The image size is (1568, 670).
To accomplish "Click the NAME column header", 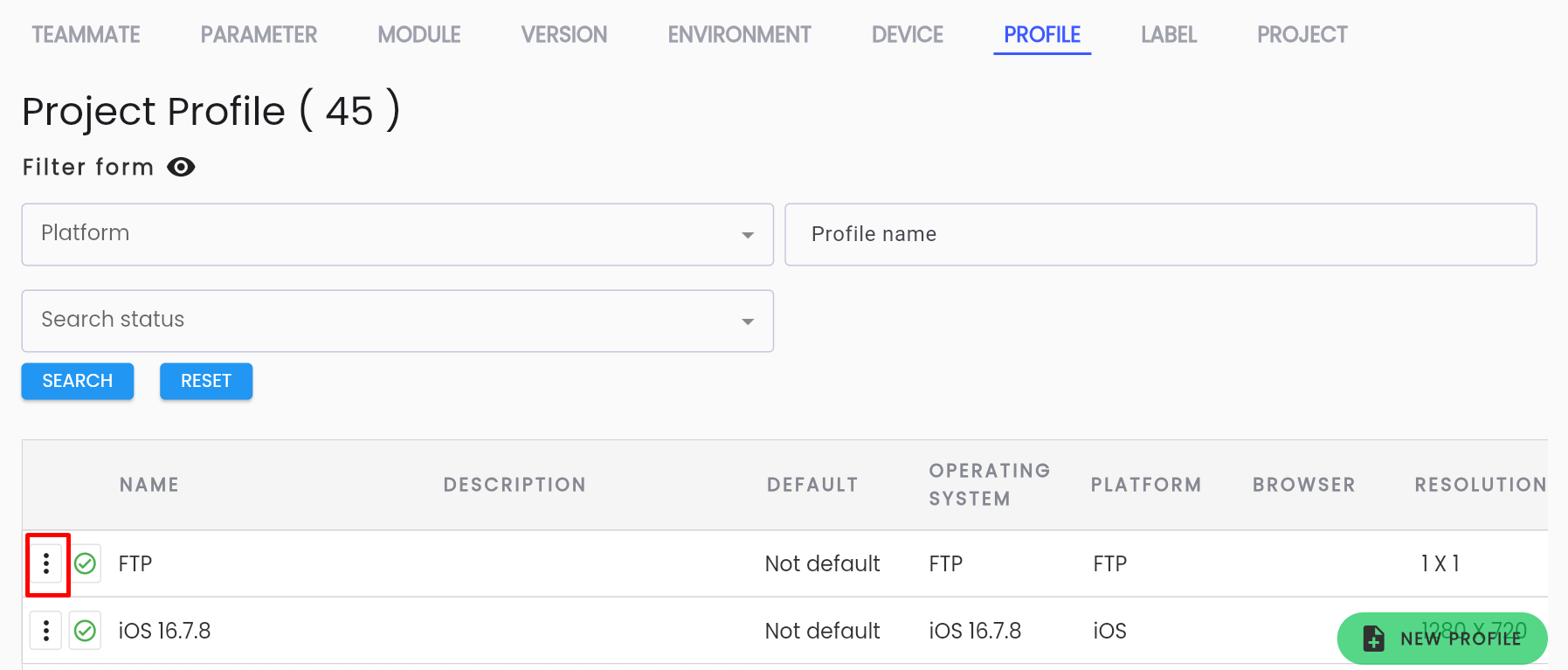I will pyautogui.click(x=149, y=485).
